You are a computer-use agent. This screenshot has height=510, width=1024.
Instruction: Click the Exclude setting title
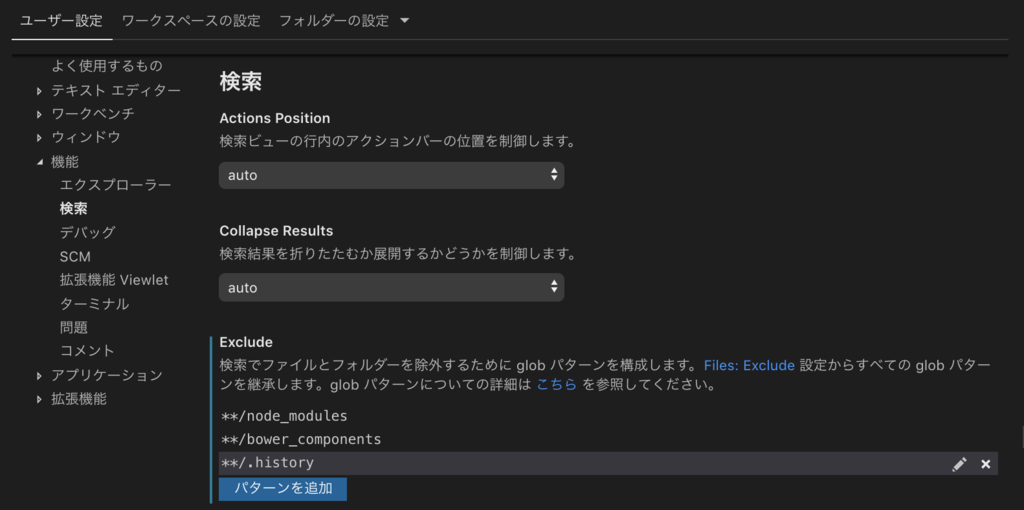point(246,342)
